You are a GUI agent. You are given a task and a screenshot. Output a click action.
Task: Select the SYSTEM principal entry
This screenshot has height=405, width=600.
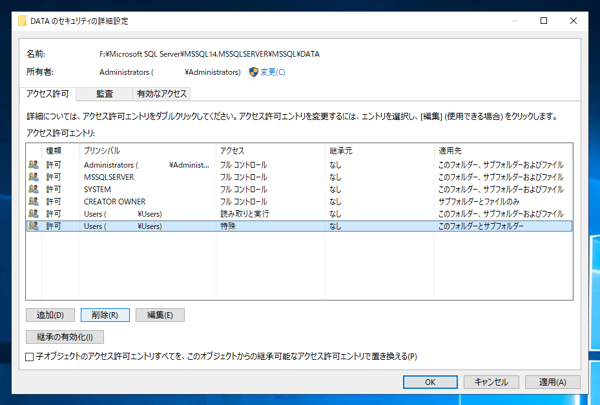click(300, 189)
